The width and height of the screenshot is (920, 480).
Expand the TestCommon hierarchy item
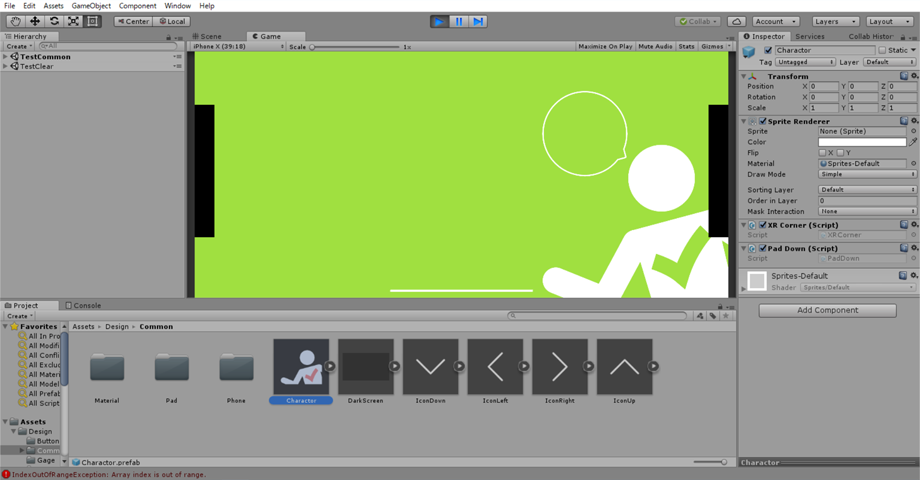6,57
